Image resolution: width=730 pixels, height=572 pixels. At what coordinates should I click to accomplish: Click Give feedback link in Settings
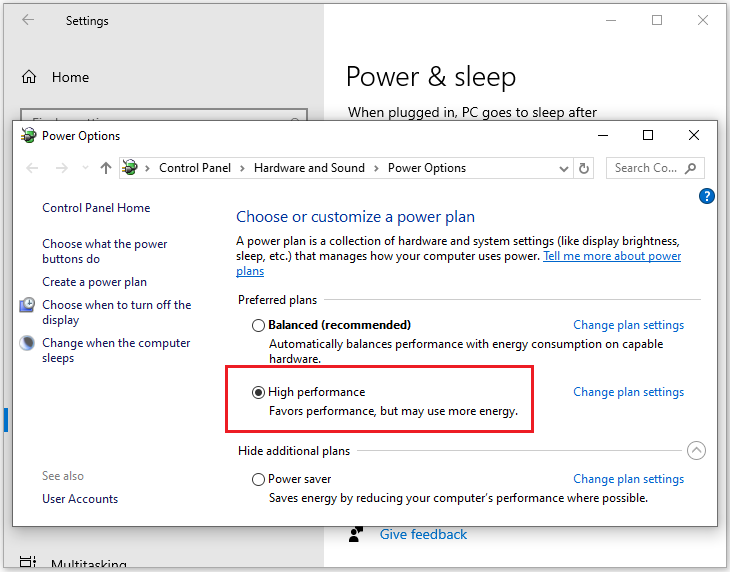pyautogui.click(x=423, y=534)
